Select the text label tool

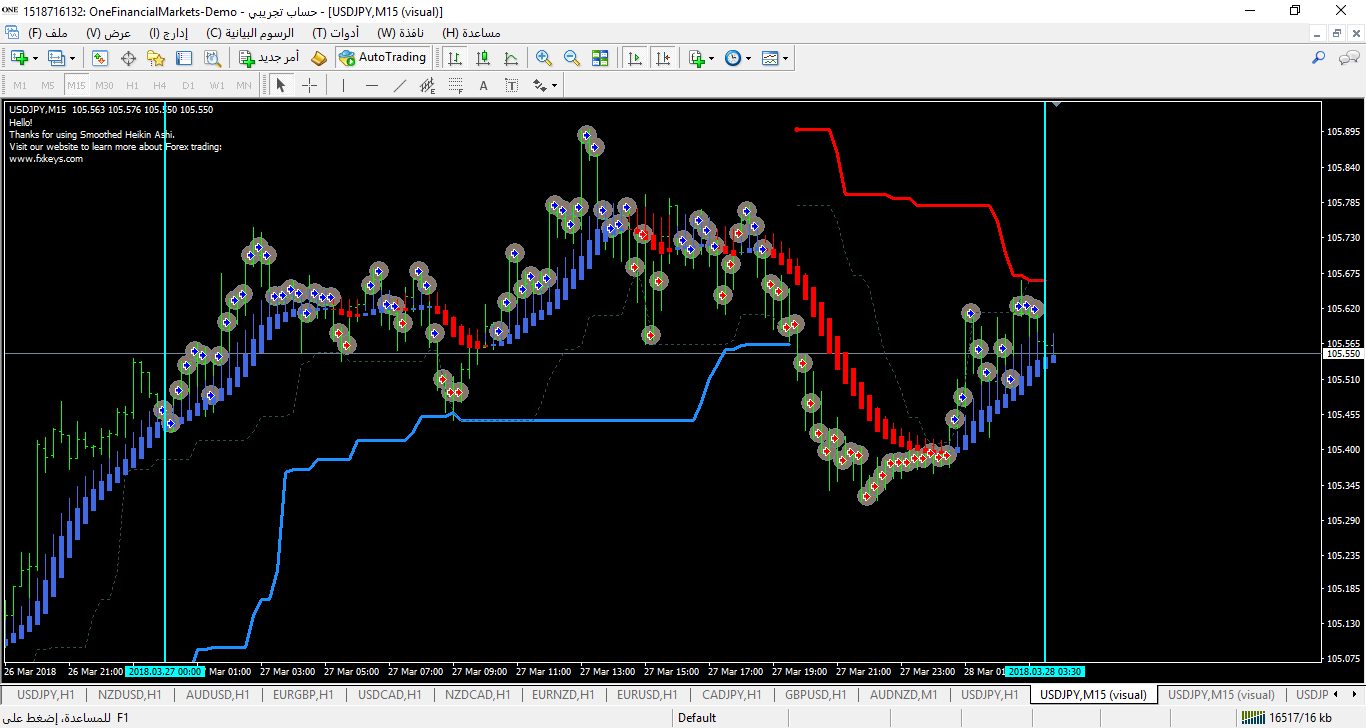pyautogui.click(x=511, y=85)
